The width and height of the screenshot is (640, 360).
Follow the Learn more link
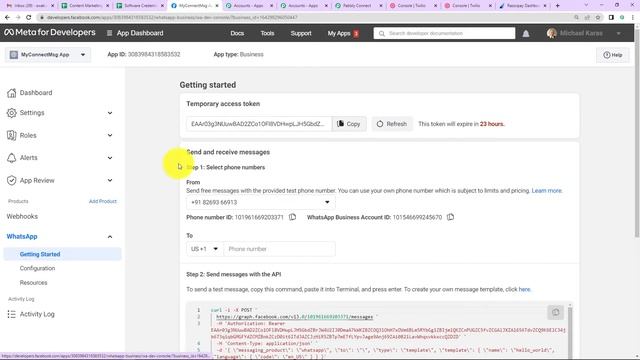(547, 191)
